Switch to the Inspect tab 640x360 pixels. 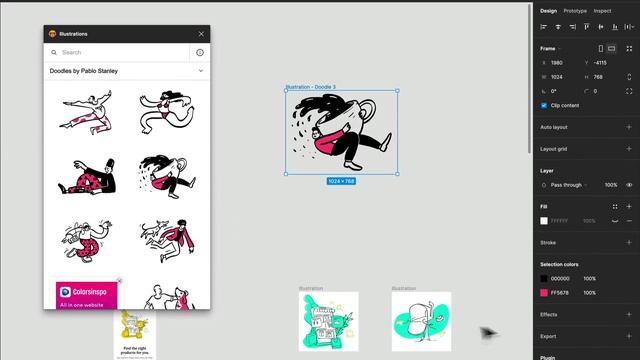(602, 11)
